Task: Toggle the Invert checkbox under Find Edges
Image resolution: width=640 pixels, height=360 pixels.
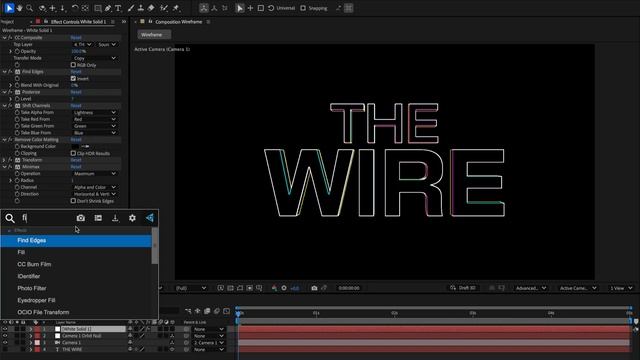Action: [73, 78]
